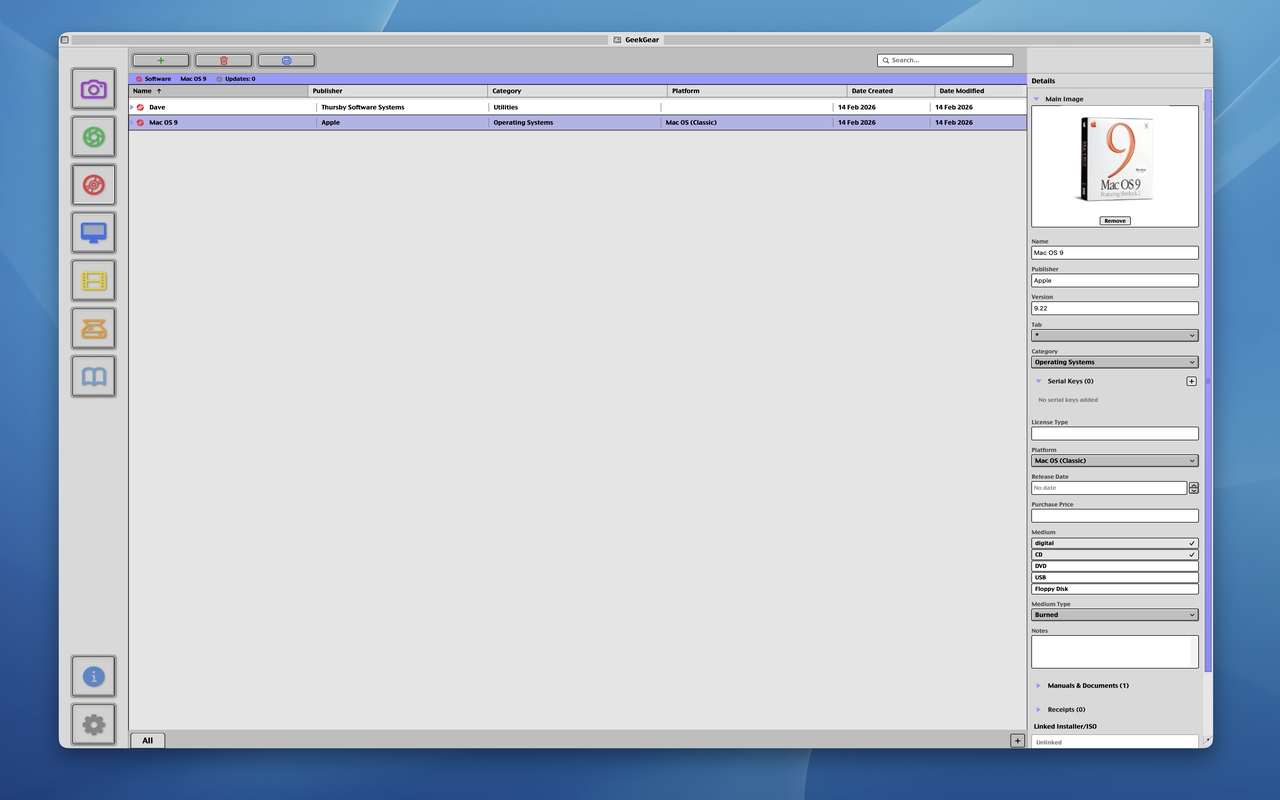Sort by the Platform column header
Screen dimensions: 1280x800
click(758, 91)
